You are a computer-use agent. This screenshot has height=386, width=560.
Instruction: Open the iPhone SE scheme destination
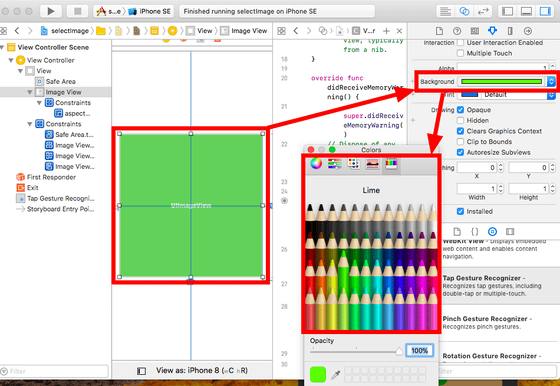point(150,11)
